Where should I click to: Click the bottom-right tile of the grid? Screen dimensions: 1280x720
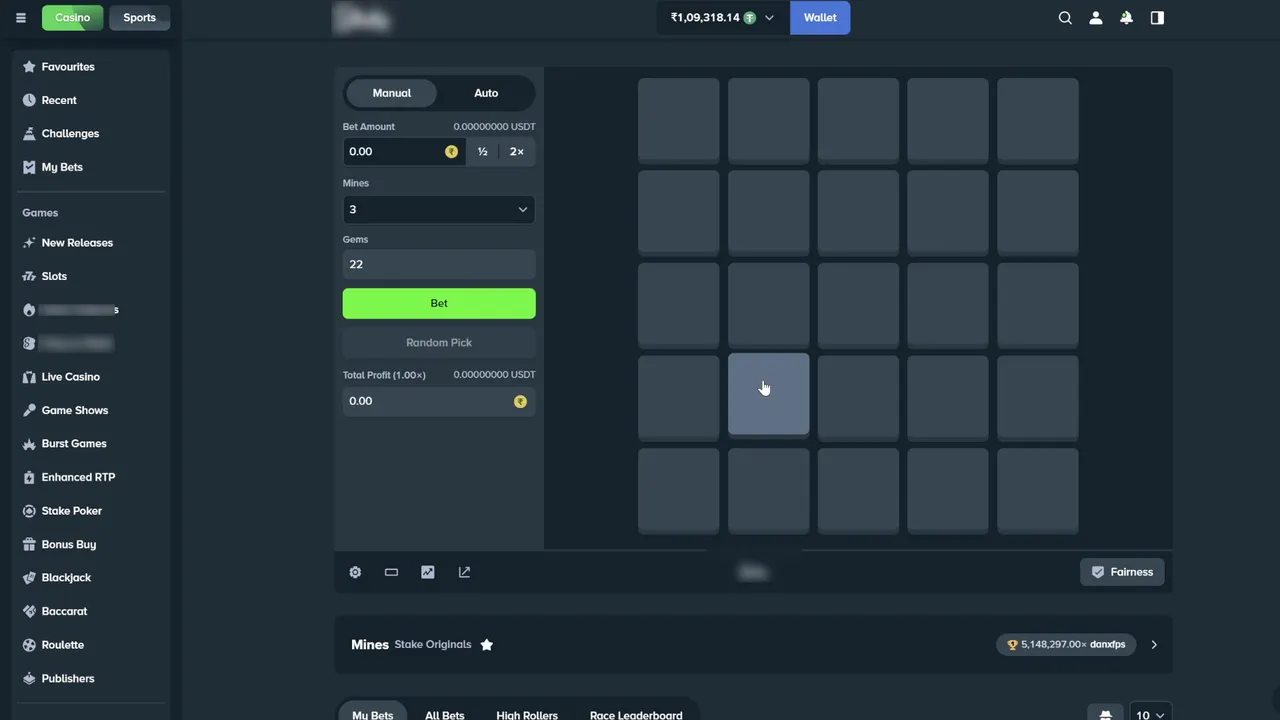[x=1038, y=490]
